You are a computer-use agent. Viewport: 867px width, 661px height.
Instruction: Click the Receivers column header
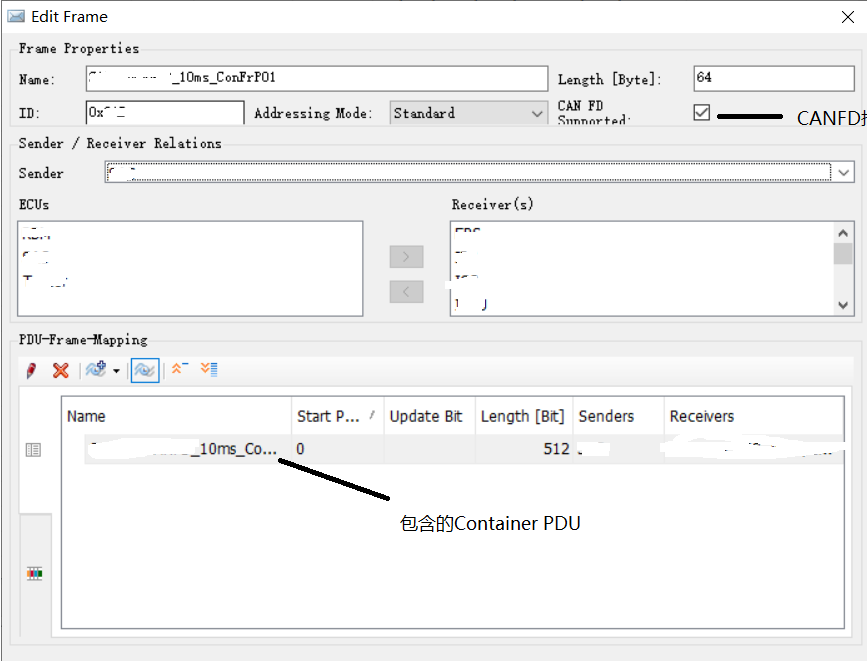754,416
